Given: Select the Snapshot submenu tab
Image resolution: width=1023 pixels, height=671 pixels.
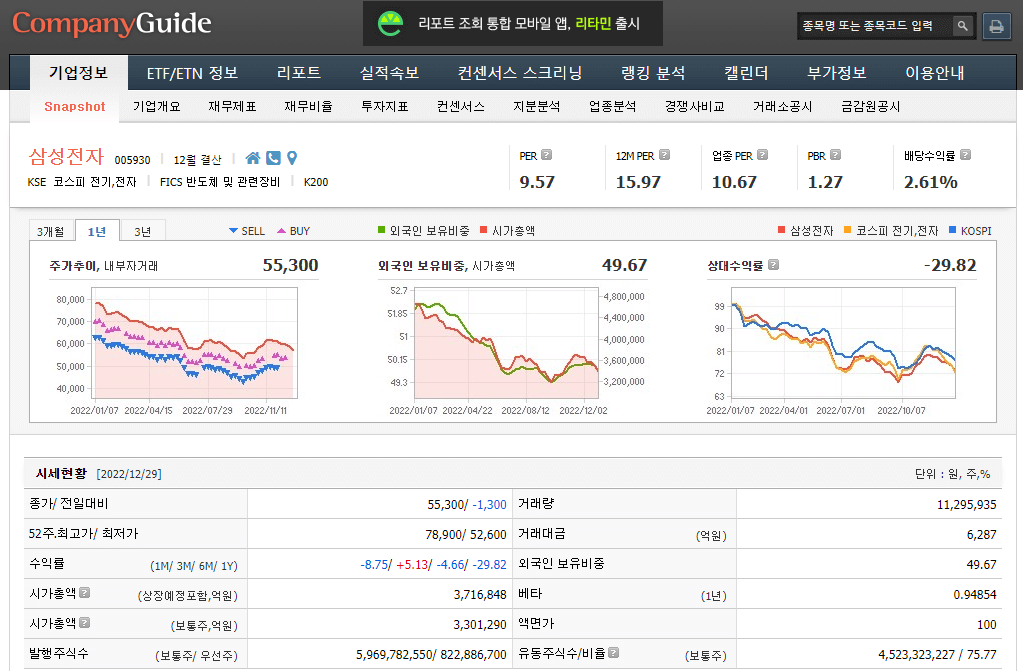Looking at the screenshot, I should [x=74, y=106].
